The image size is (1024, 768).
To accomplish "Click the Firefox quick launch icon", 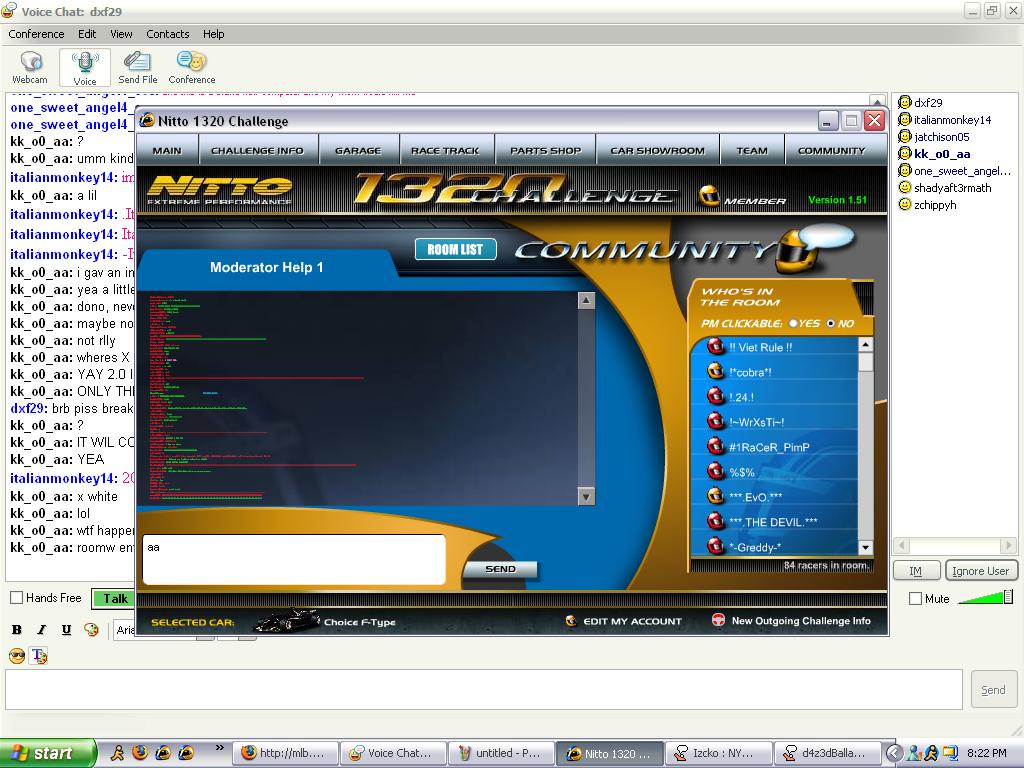I will point(140,753).
